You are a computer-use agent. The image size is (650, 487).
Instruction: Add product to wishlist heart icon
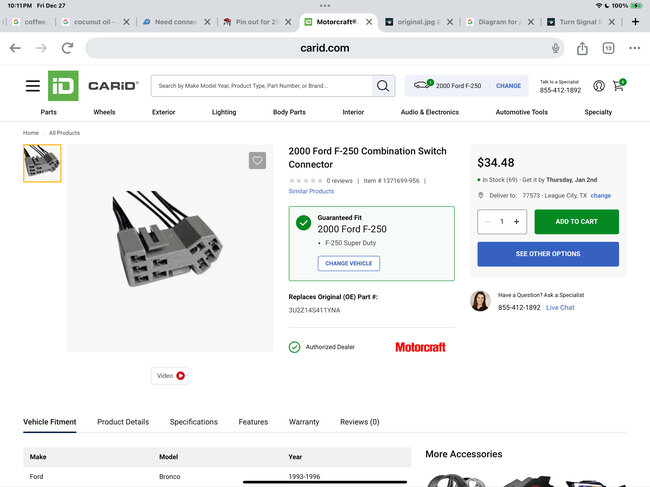(x=257, y=160)
